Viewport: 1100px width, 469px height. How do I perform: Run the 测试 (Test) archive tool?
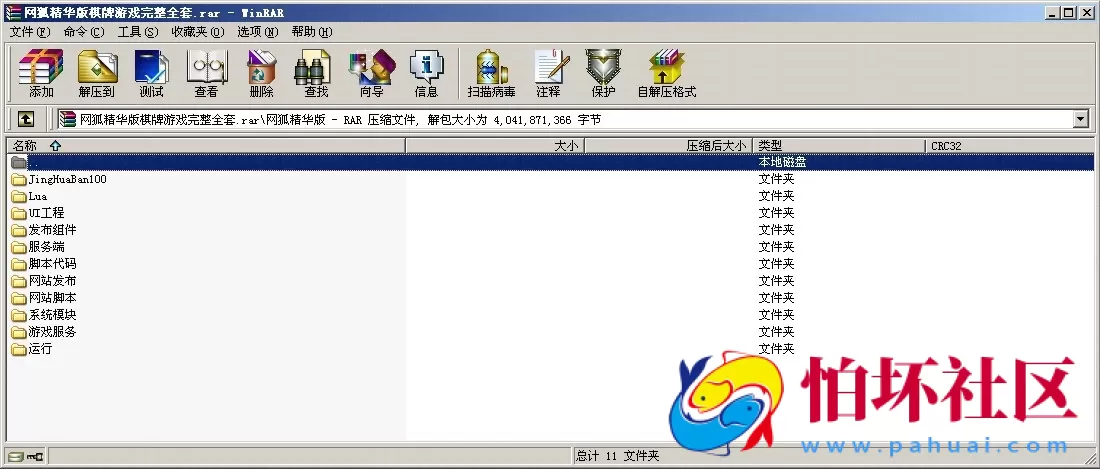[152, 73]
